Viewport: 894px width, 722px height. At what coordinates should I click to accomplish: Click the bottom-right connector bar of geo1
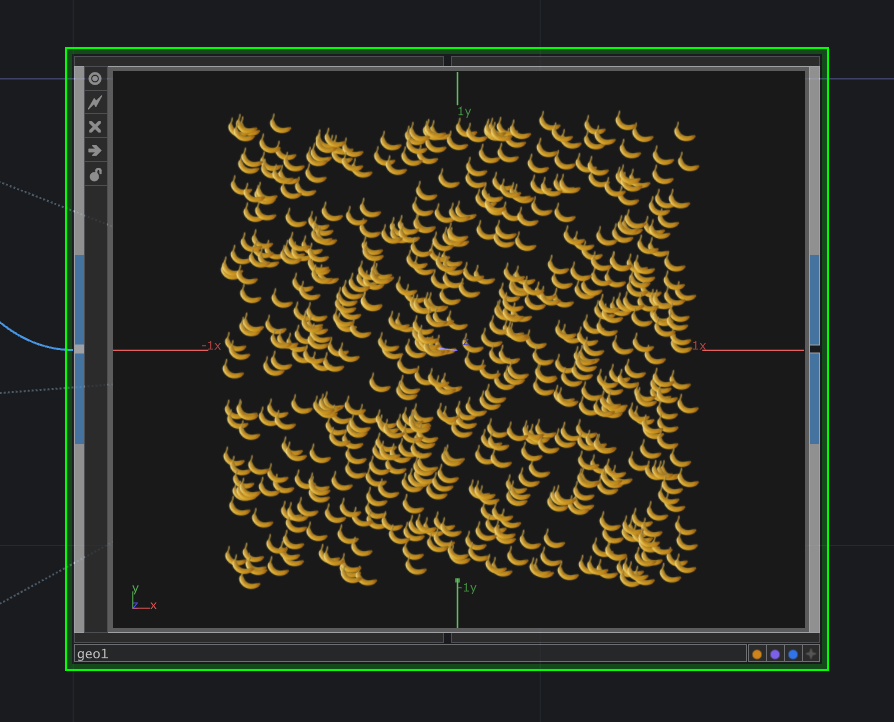click(635, 638)
